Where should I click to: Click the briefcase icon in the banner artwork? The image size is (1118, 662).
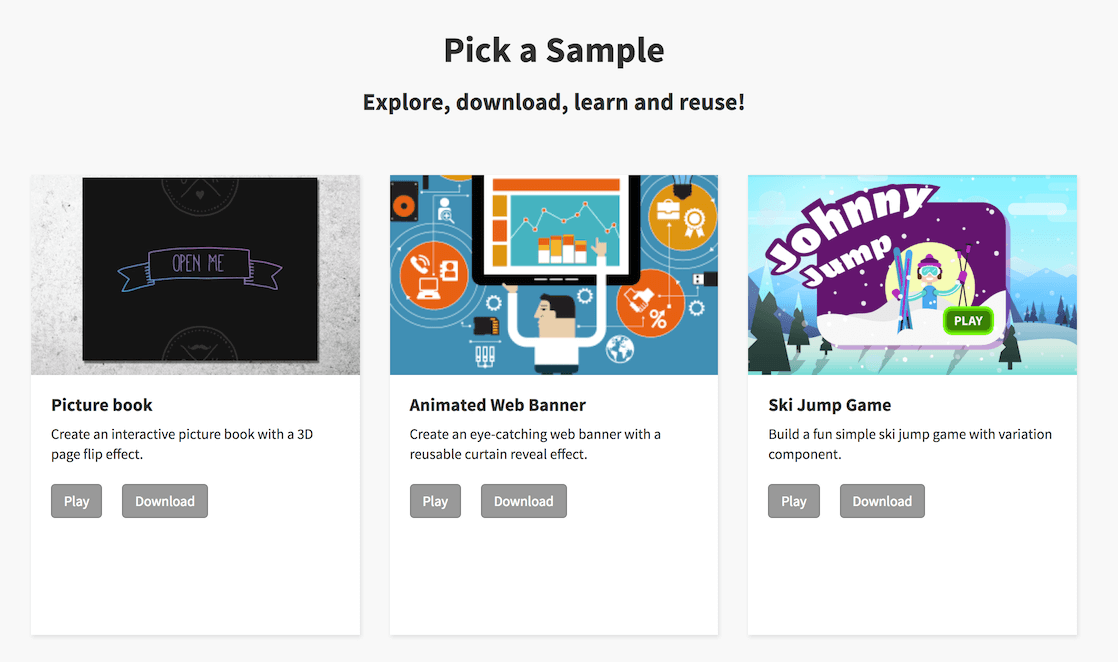point(668,214)
